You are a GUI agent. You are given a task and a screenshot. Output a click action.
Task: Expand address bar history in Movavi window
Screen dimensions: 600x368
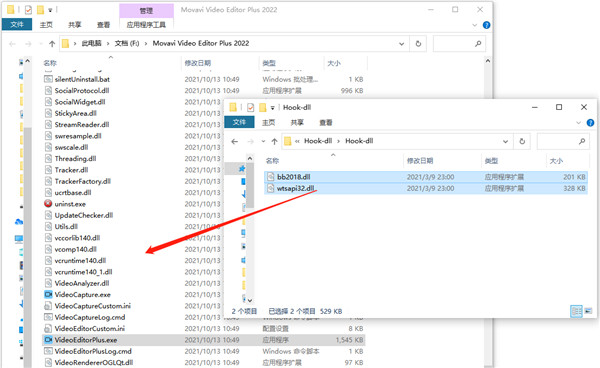tap(401, 44)
